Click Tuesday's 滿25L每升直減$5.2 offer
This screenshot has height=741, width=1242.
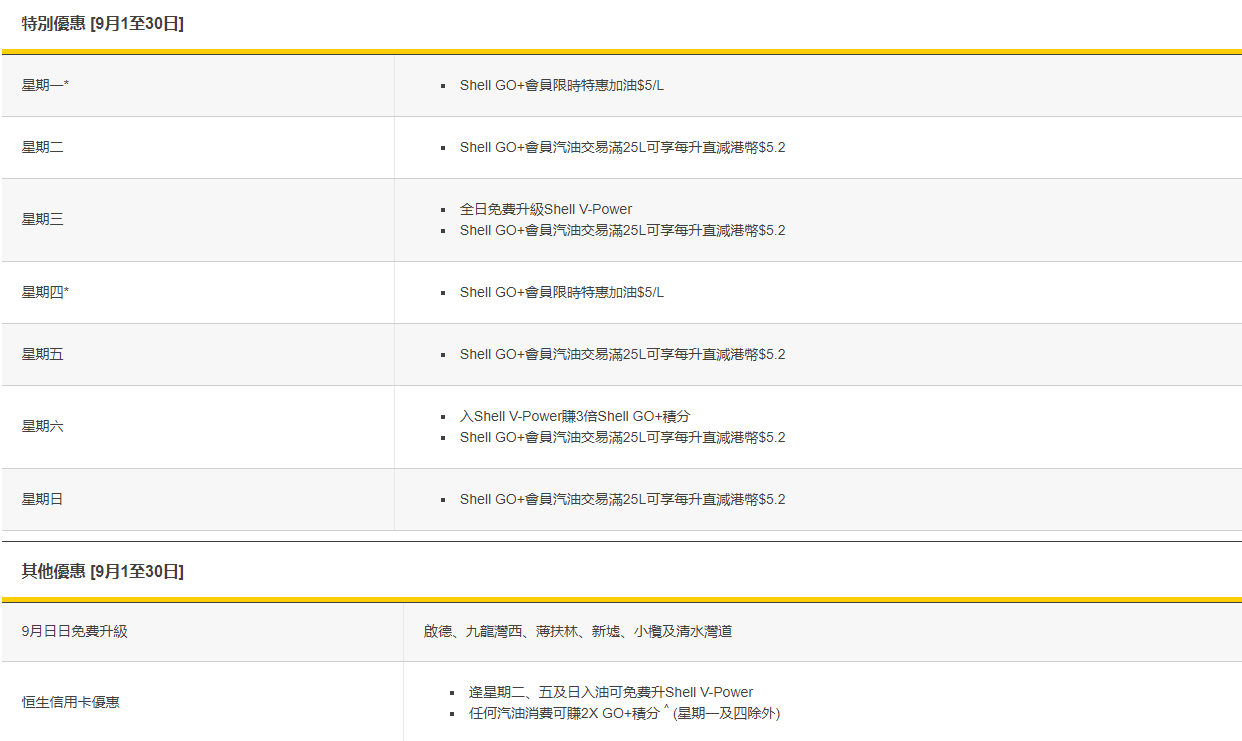622,147
